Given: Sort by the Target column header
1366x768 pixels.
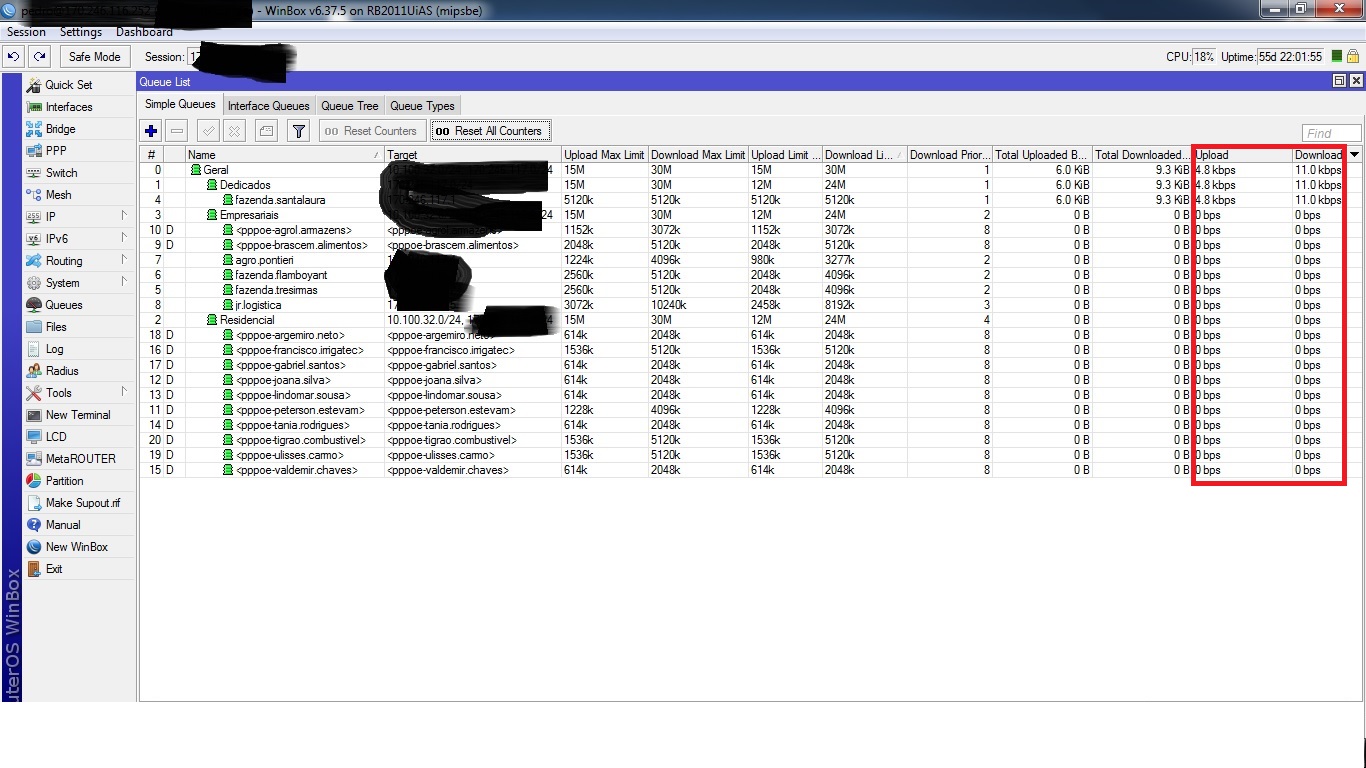Looking at the screenshot, I should coord(472,155).
